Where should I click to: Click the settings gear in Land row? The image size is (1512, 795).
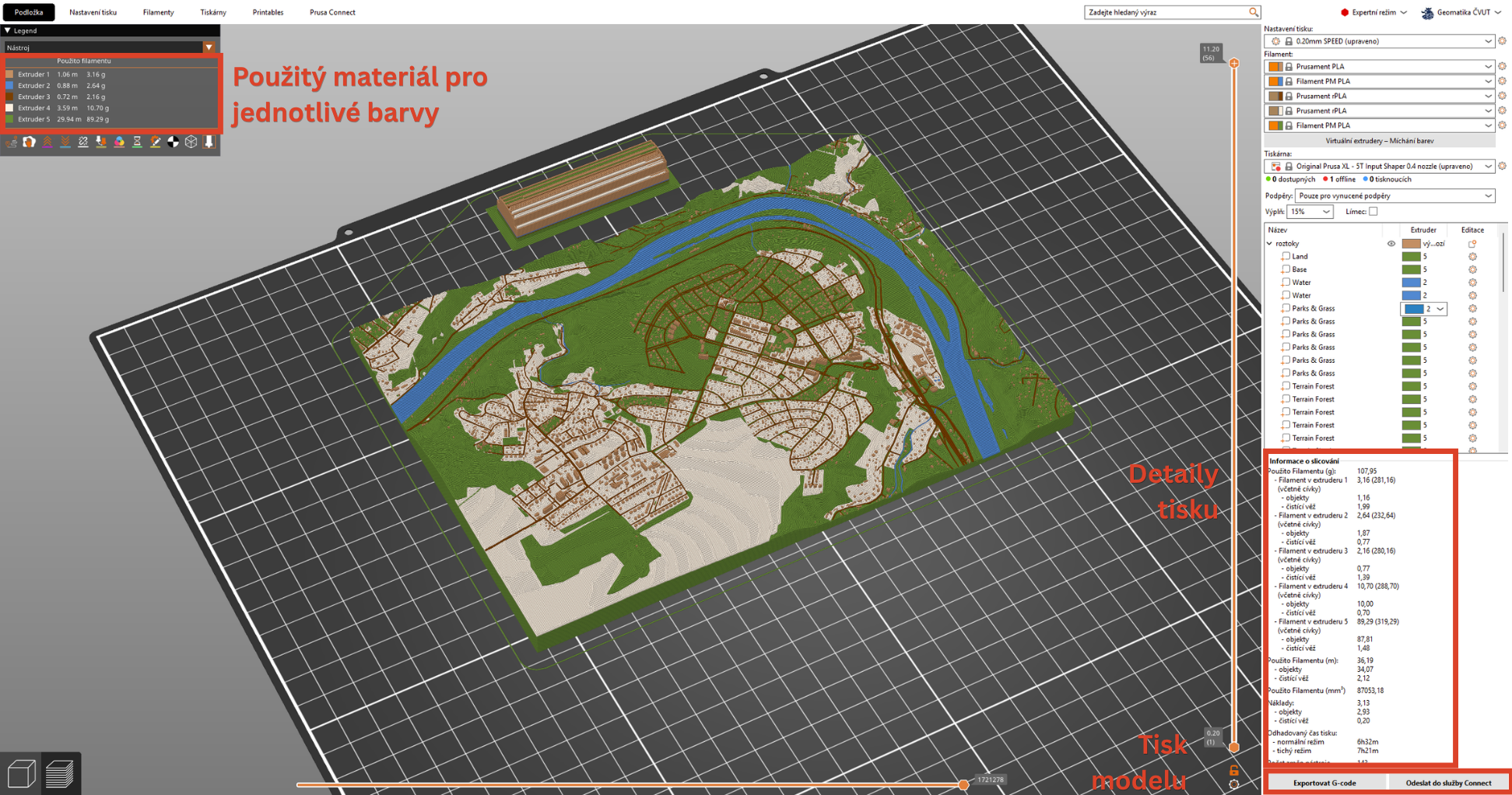[x=1472, y=256]
